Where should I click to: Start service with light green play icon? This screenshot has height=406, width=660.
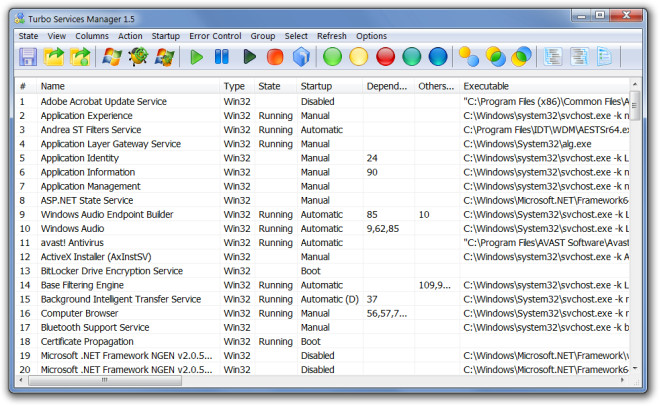[x=196, y=57]
